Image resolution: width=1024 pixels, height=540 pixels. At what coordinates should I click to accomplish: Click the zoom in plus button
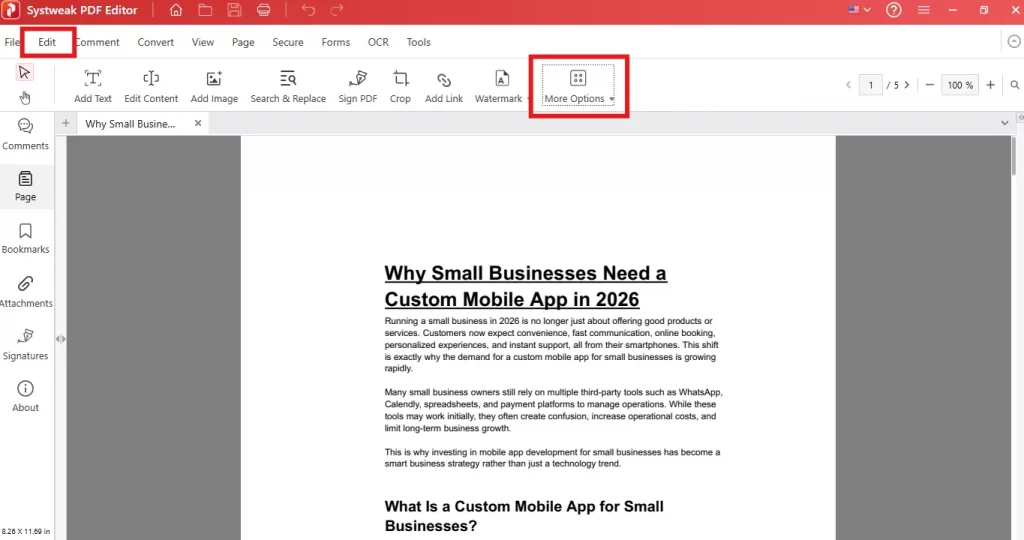tap(991, 85)
